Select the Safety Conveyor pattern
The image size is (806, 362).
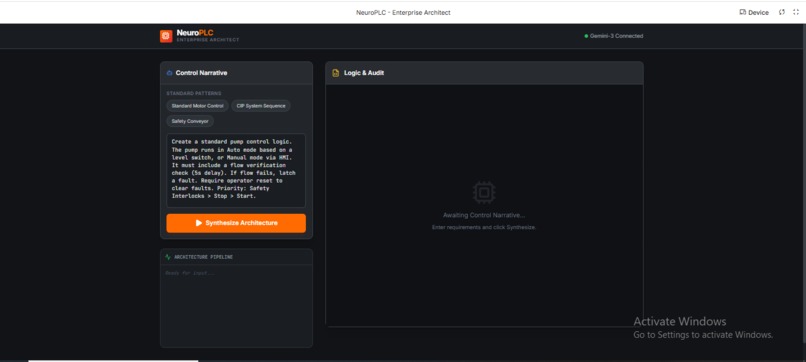[190, 121]
